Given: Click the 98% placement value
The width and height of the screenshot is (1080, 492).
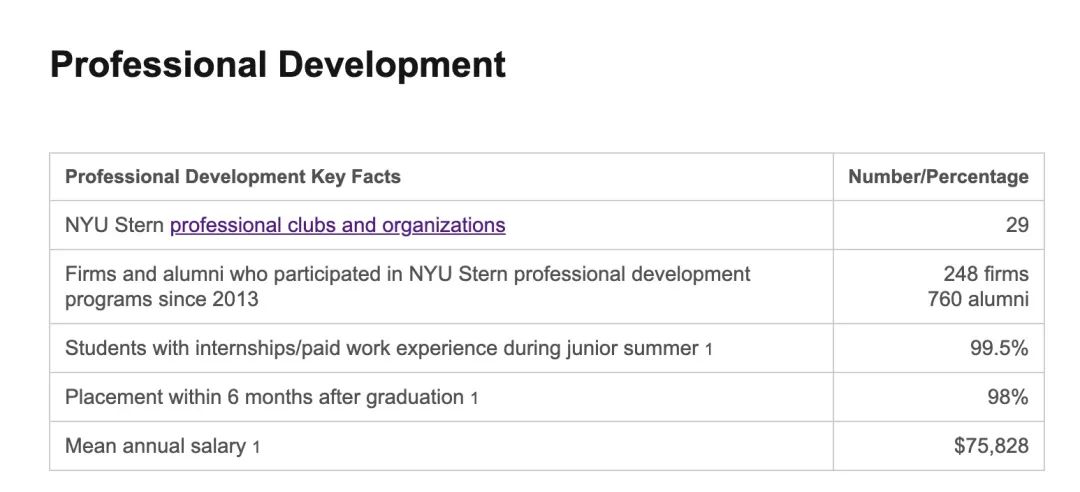Looking at the screenshot, I should click(x=1007, y=397).
